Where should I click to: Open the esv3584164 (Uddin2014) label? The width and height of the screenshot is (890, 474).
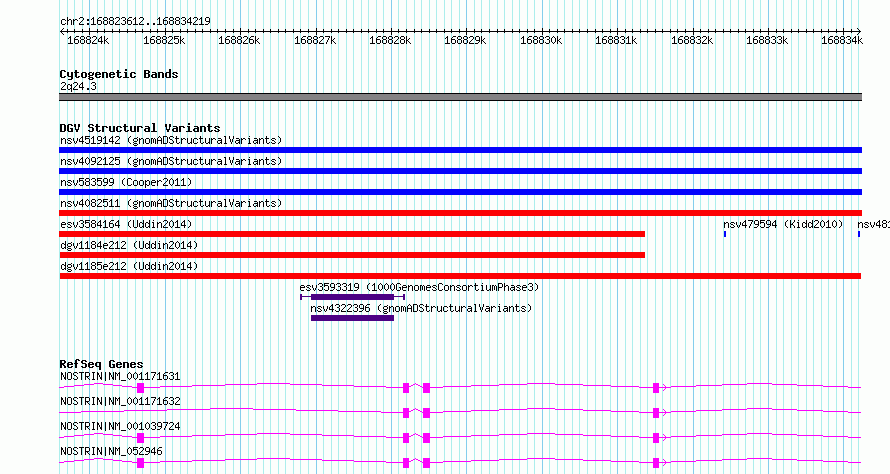pyautogui.click(x=126, y=224)
